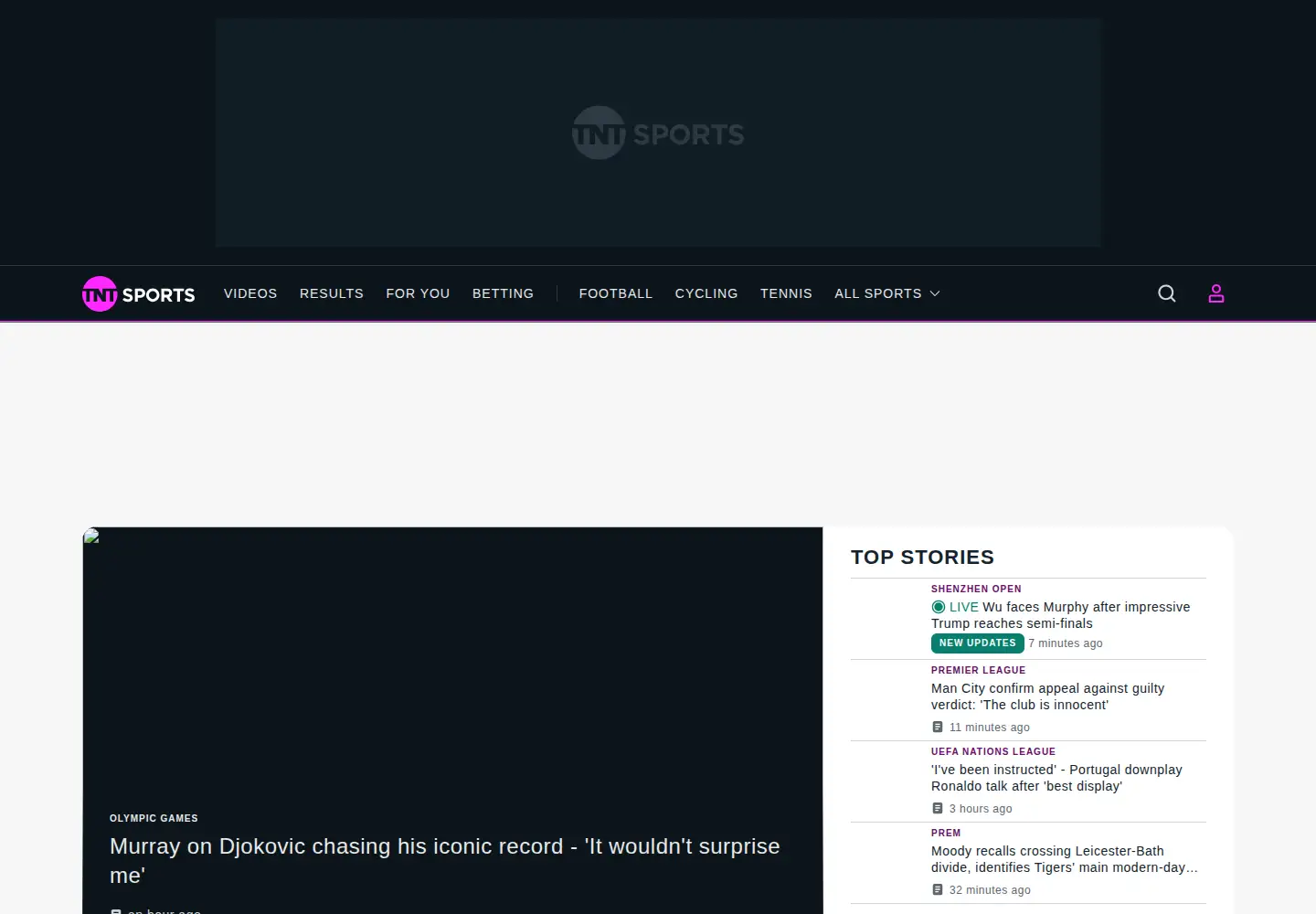The width and height of the screenshot is (1316, 914).
Task: Click the TNT Sports logo in navbar
Action: click(x=139, y=293)
